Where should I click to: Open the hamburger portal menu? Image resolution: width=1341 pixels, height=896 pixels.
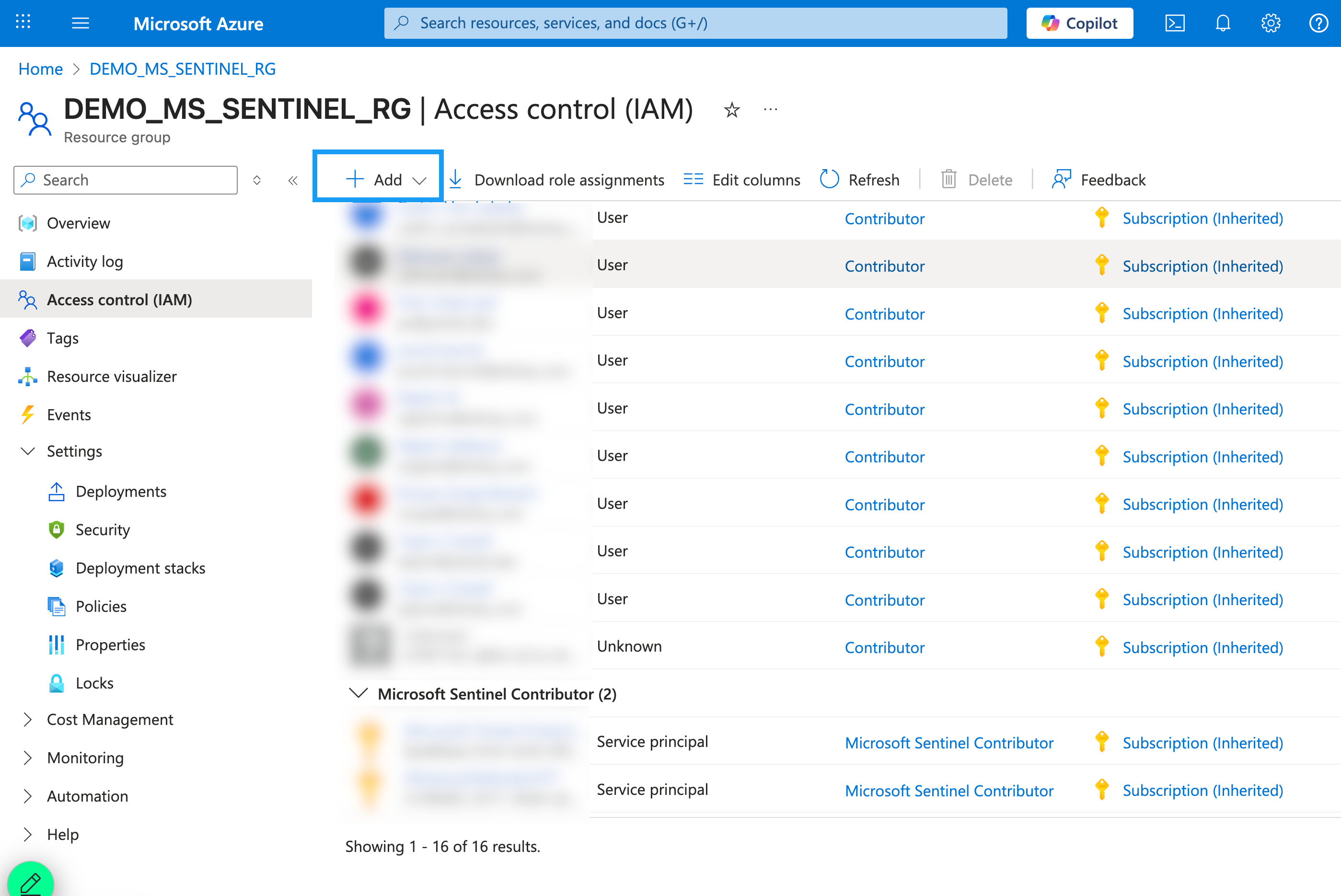tap(81, 23)
